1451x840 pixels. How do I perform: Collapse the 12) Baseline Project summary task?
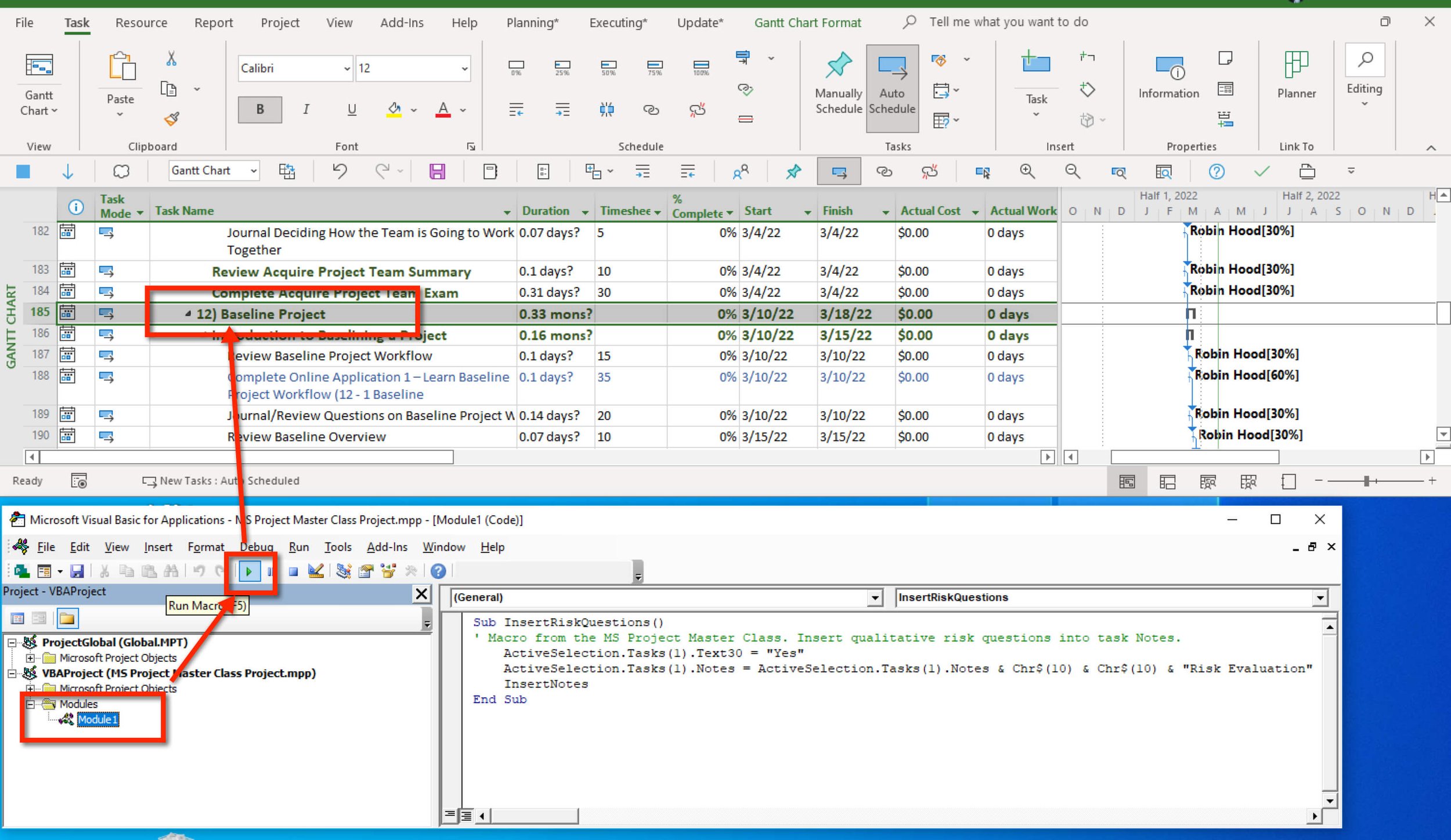[188, 314]
